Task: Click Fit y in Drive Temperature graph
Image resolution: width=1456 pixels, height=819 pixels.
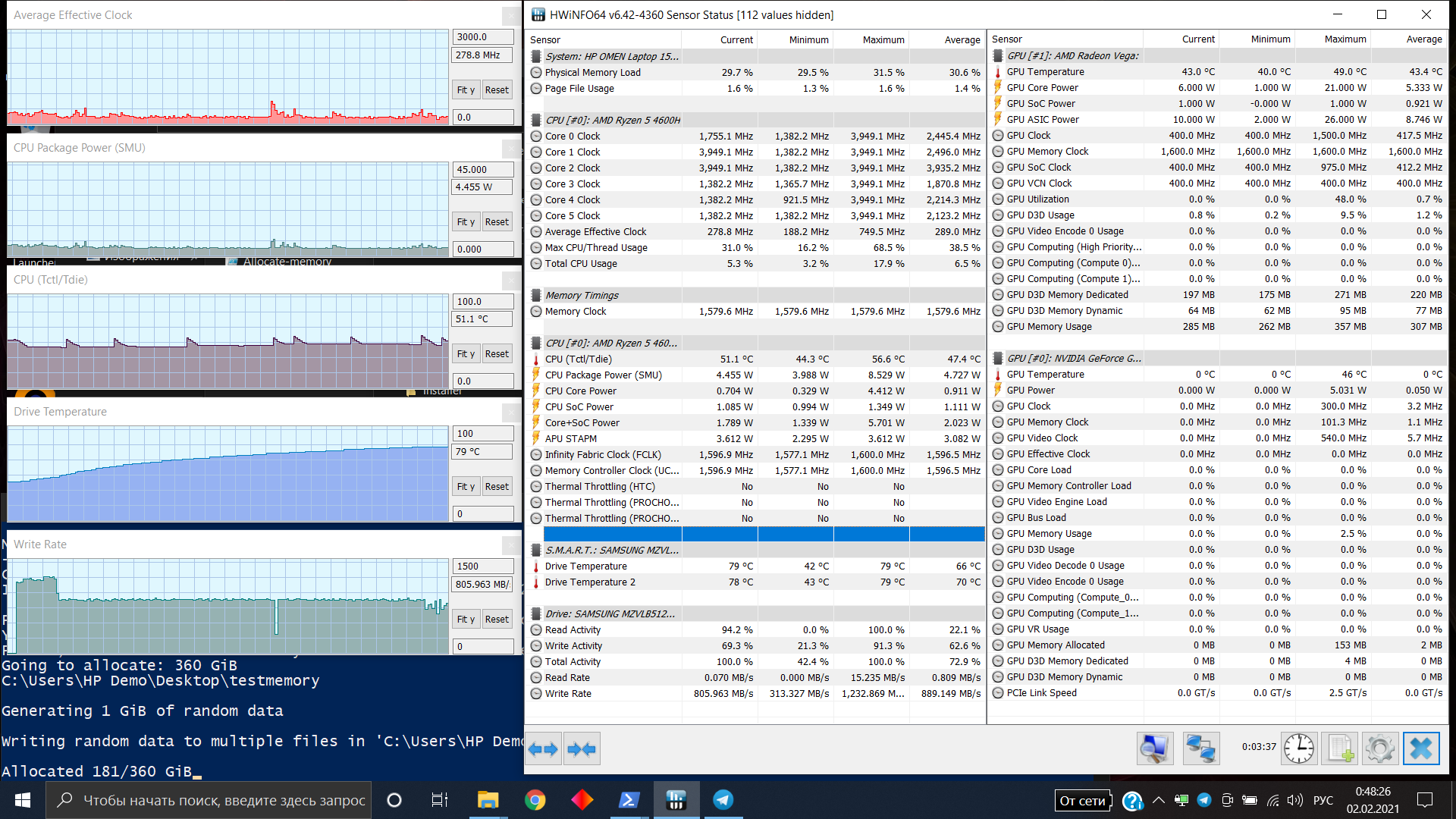Action: click(466, 487)
